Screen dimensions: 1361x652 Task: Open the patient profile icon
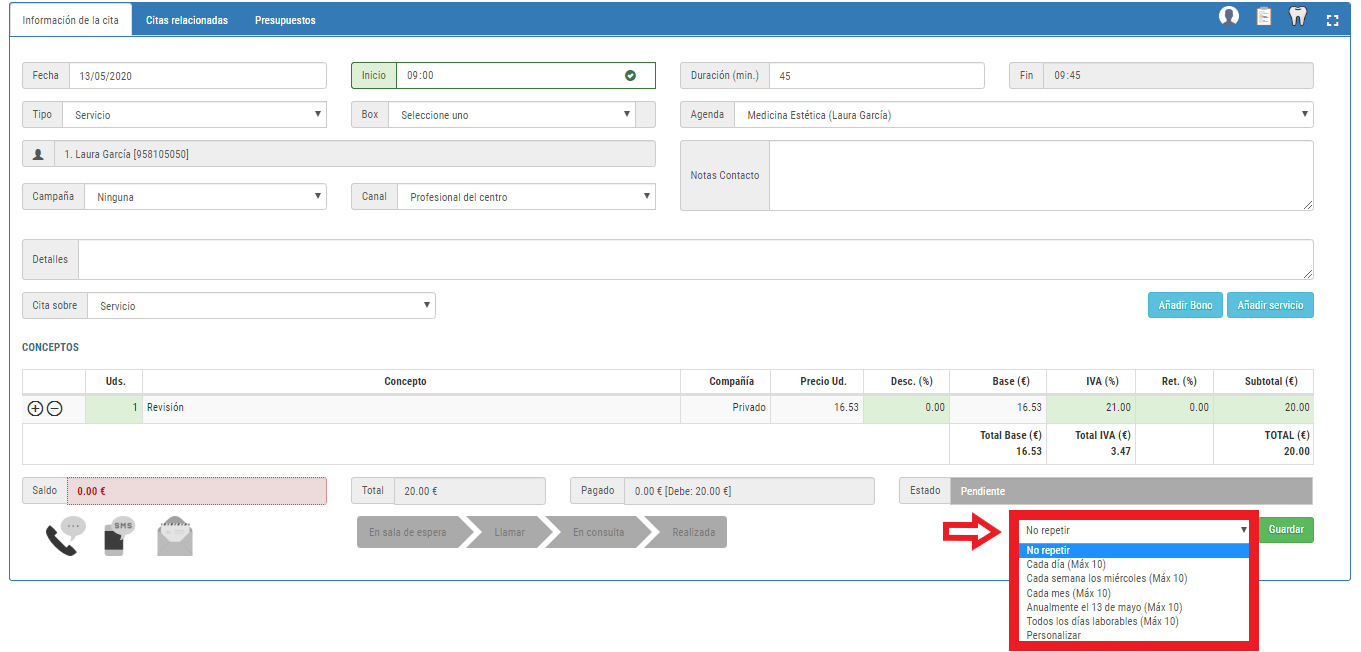click(1229, 17)
